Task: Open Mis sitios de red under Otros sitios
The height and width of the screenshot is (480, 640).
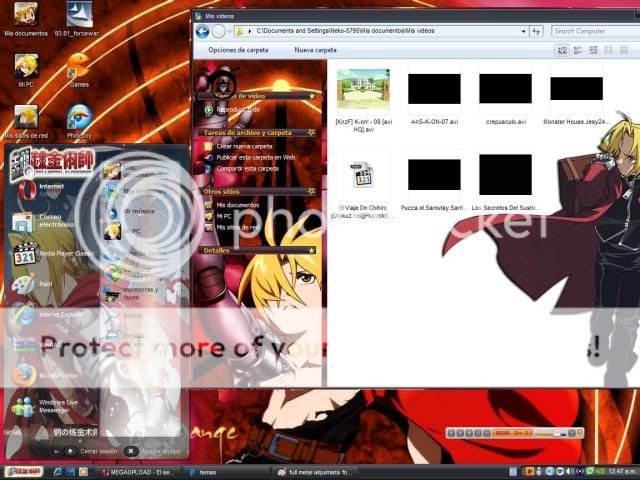Action: tap(232, 227)
